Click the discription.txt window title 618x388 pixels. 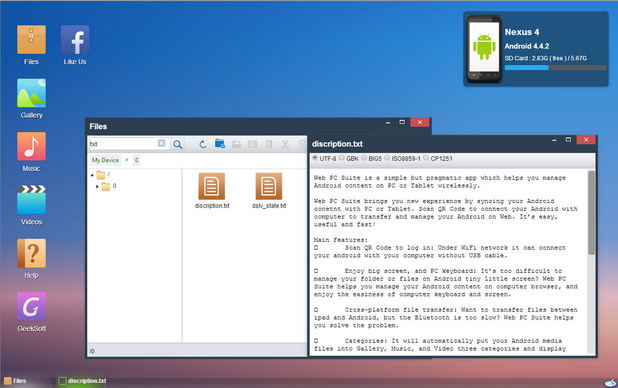[337, 144]
